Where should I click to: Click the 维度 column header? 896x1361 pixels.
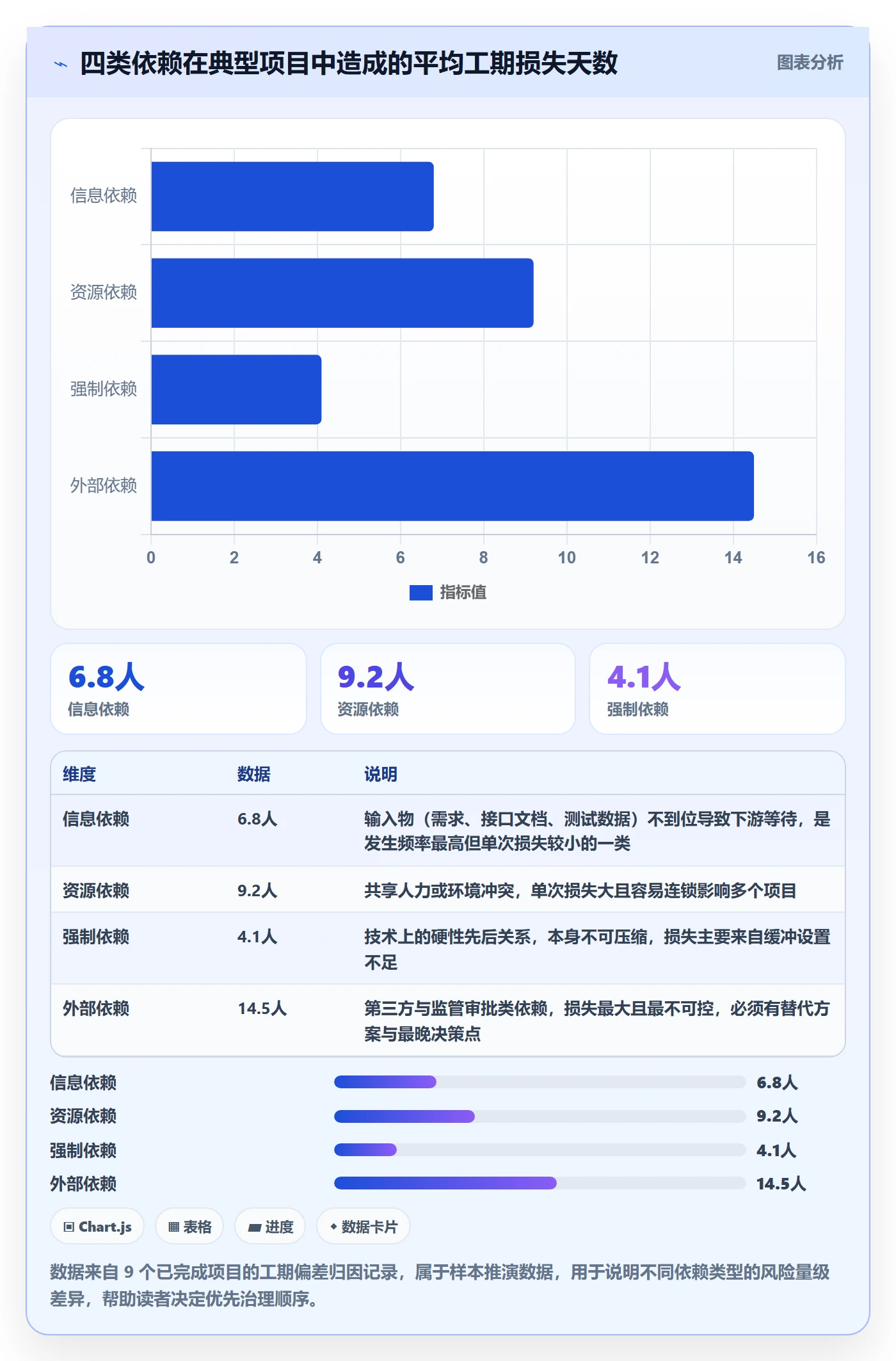(79, 775)
